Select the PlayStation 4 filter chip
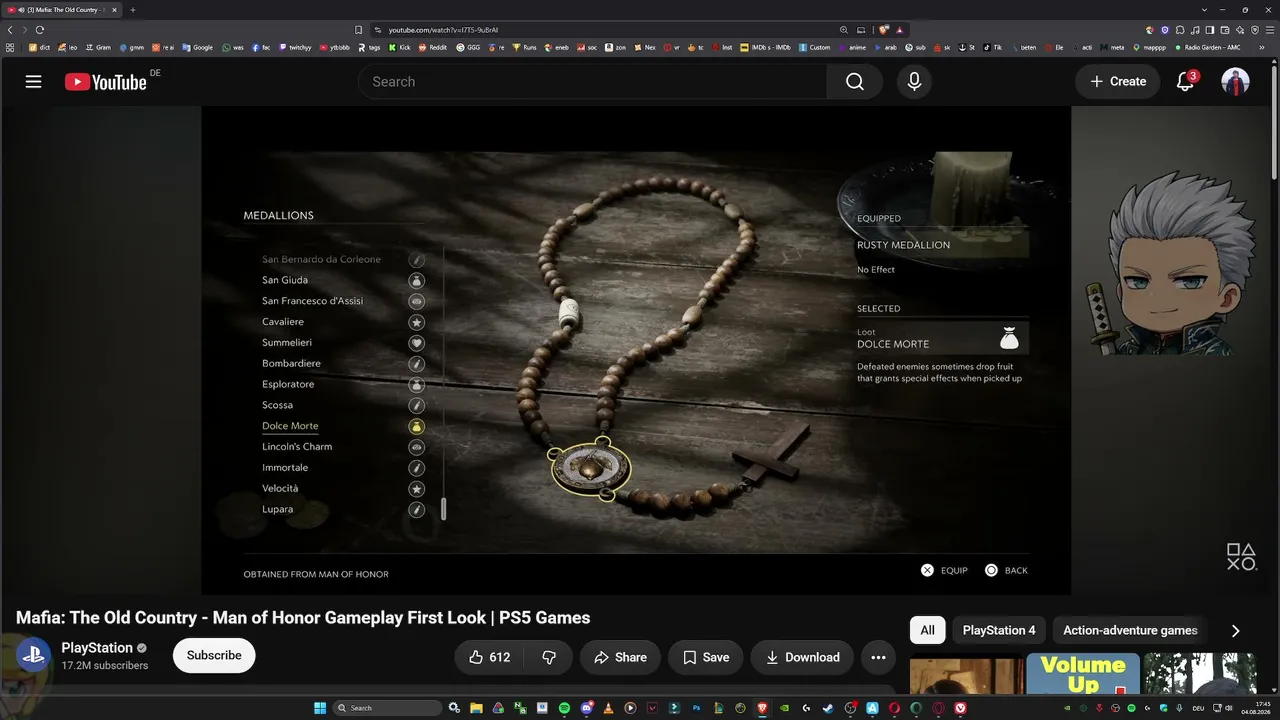Image resolution: width=1280 pixels, height=720 pixels. click(999, 630)
